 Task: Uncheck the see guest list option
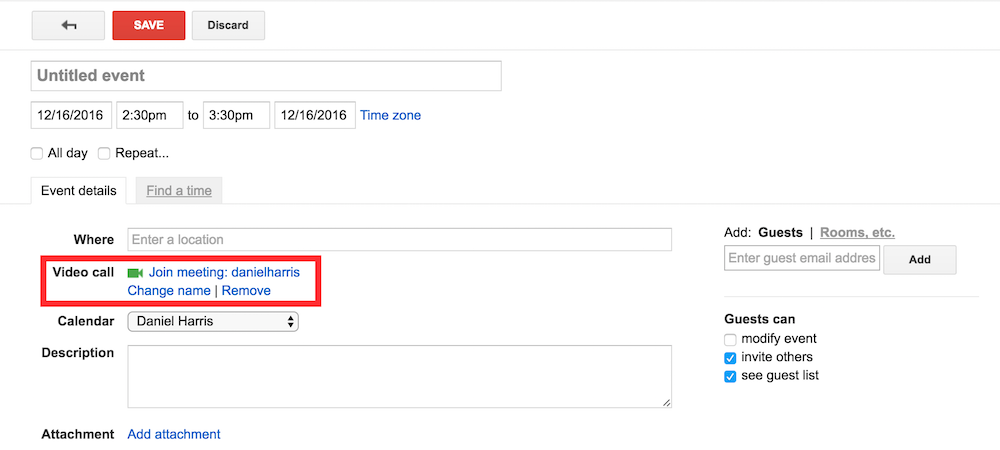coord(730,376)
